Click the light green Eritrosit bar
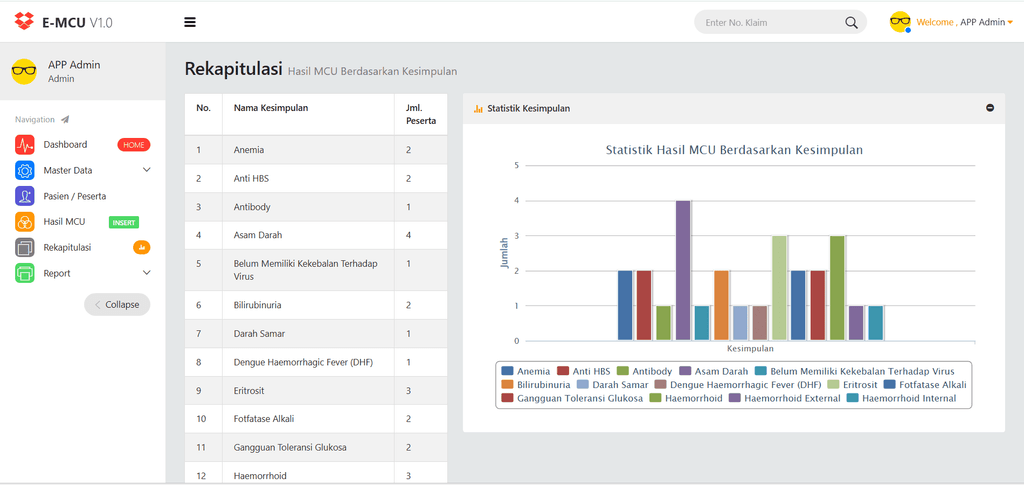This screenshot has width=1024, height=485. click(778, 288)
